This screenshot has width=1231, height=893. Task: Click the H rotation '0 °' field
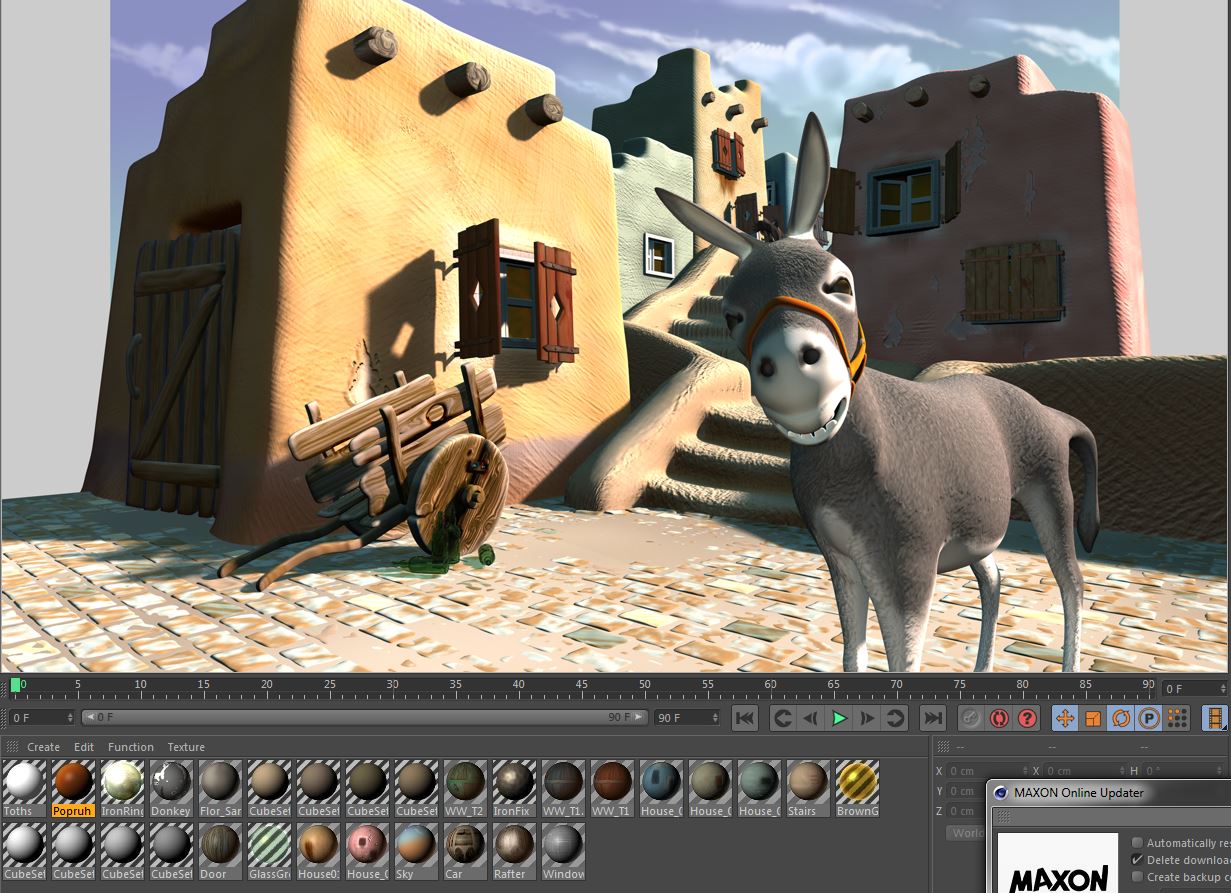(x=1184, y=771)
